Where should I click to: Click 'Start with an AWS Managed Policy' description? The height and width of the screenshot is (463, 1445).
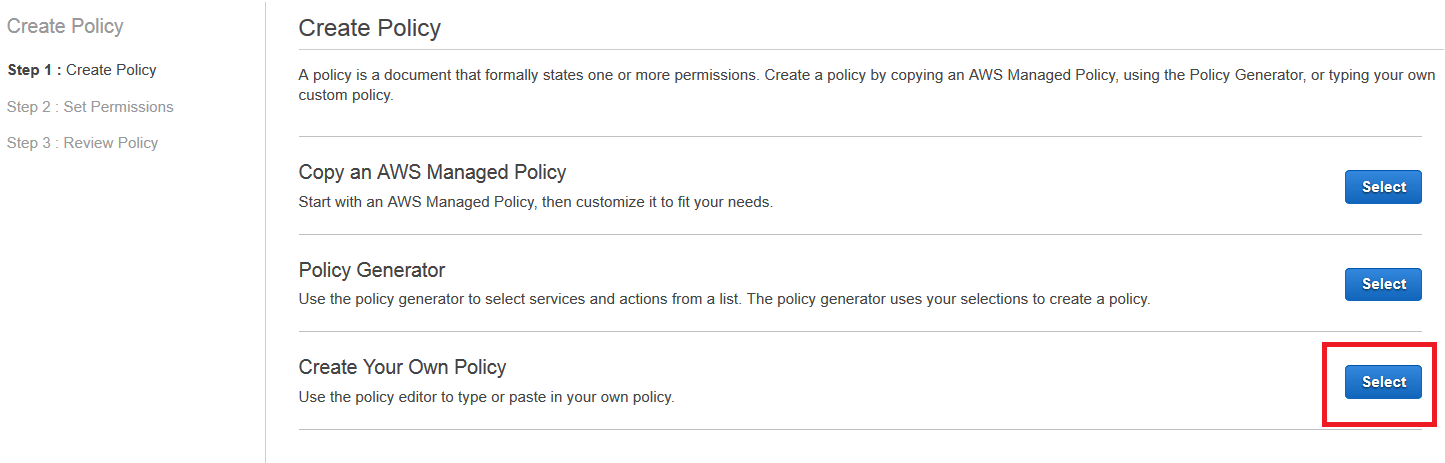(x=536, y=202)
